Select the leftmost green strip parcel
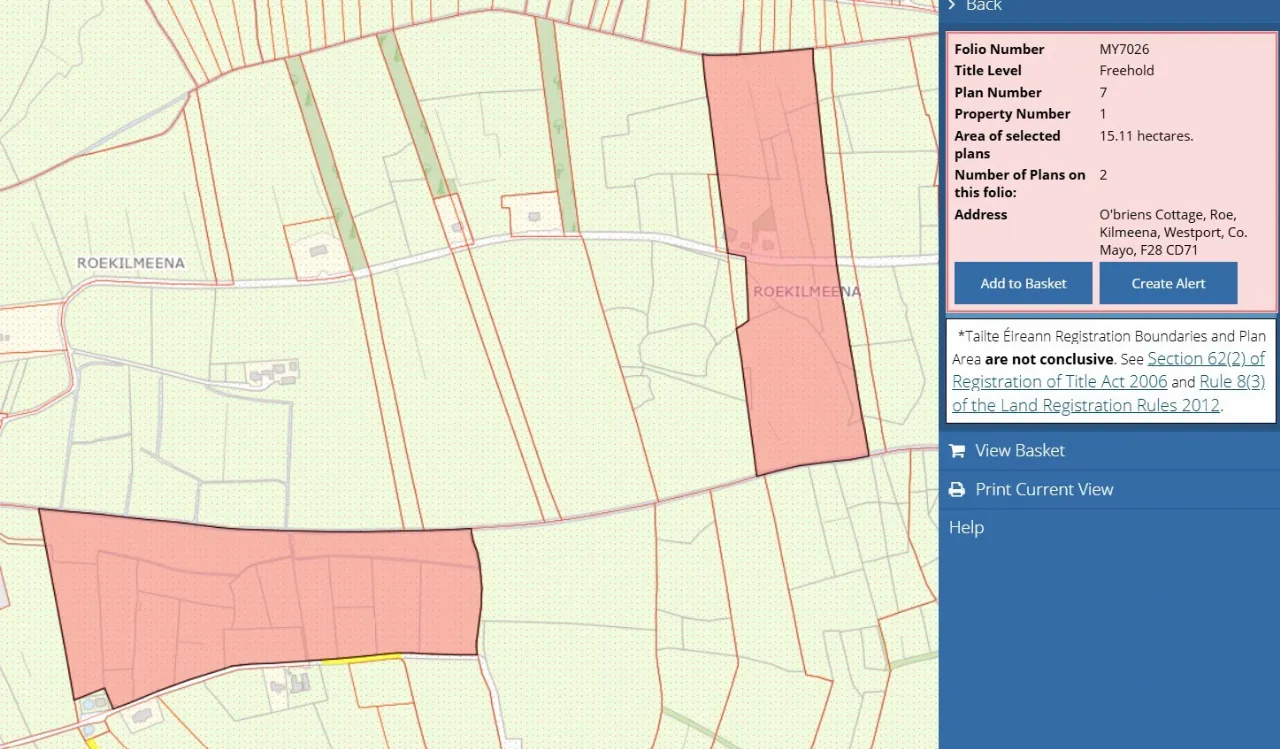 (x=325, y=162)
